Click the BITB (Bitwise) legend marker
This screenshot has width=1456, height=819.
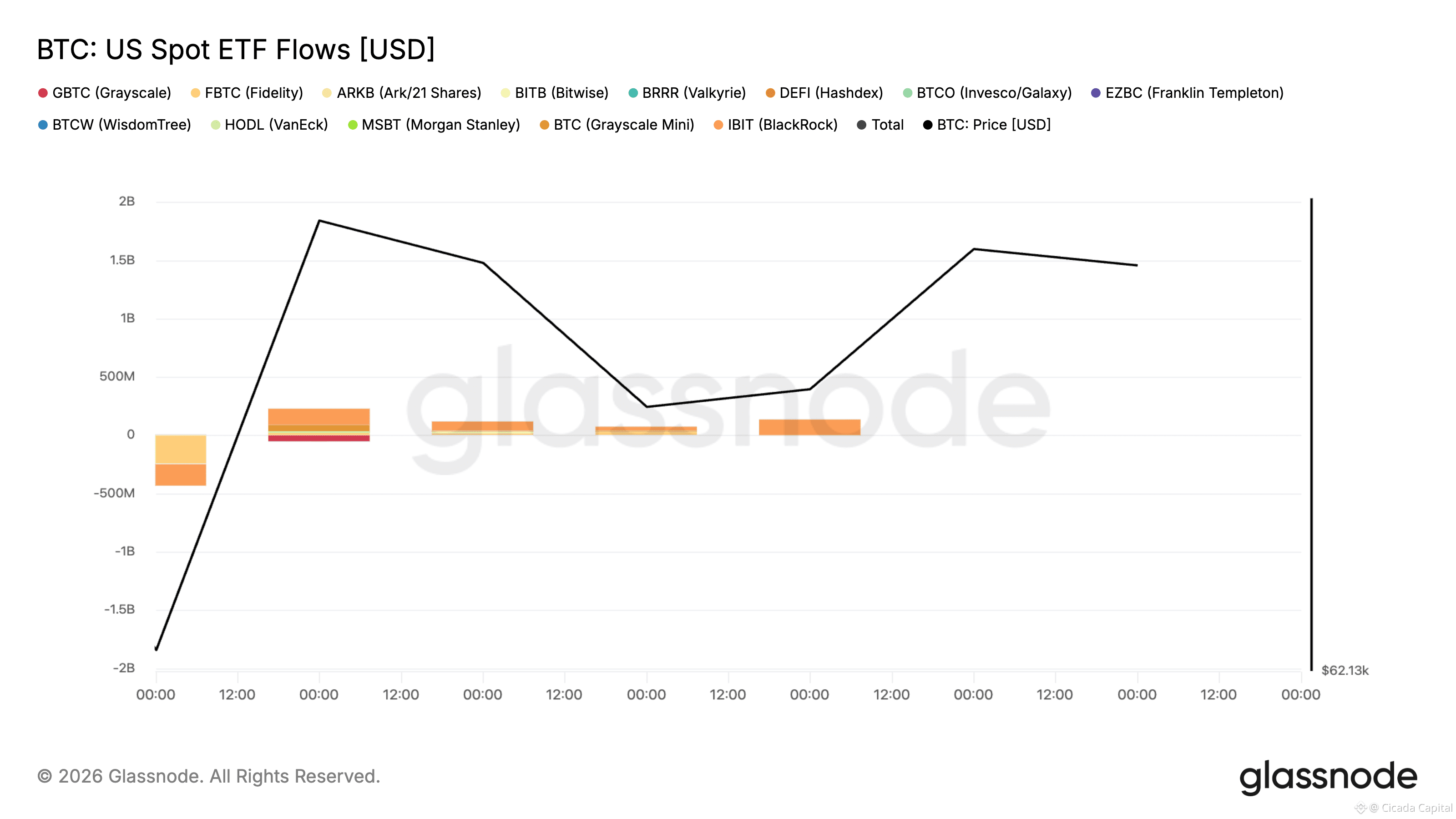point(506,93)
